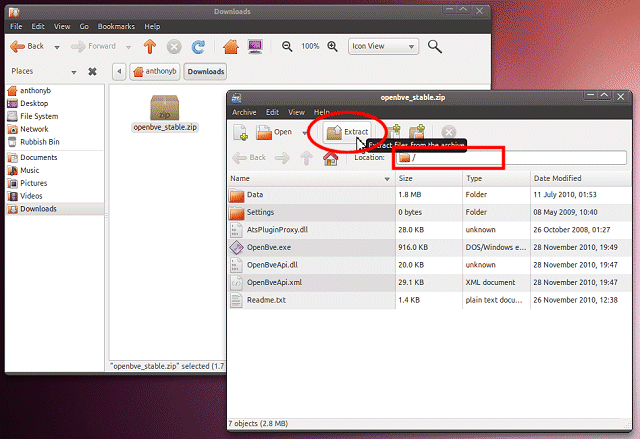Open View menu in archive manager
Image resolution: width=640 pixels, height=439 pixels.
click(x=296, y=112)
